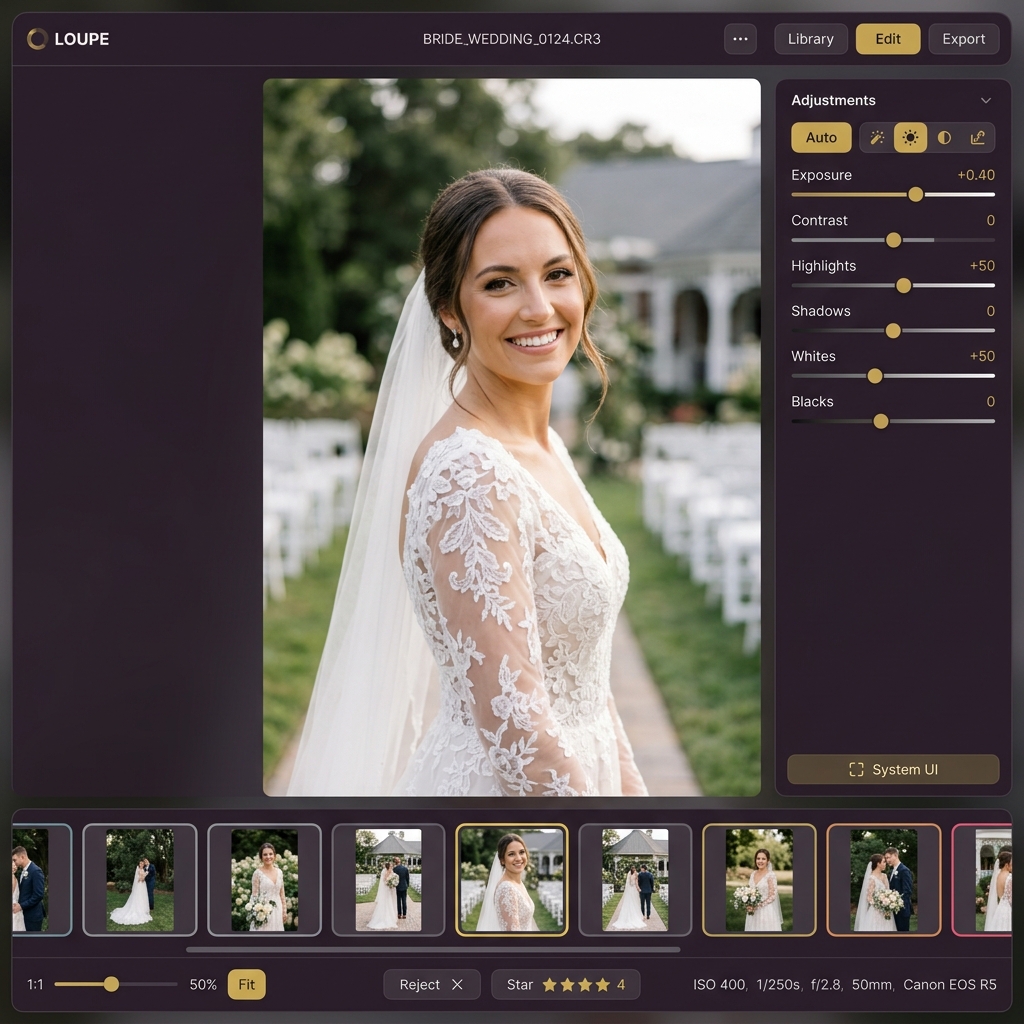Screen dimensions: 1024x1024
Task: Select orange-bordered thumbnail of couple with bouquet
Action: pyautogui.click(x=884, y=880)
